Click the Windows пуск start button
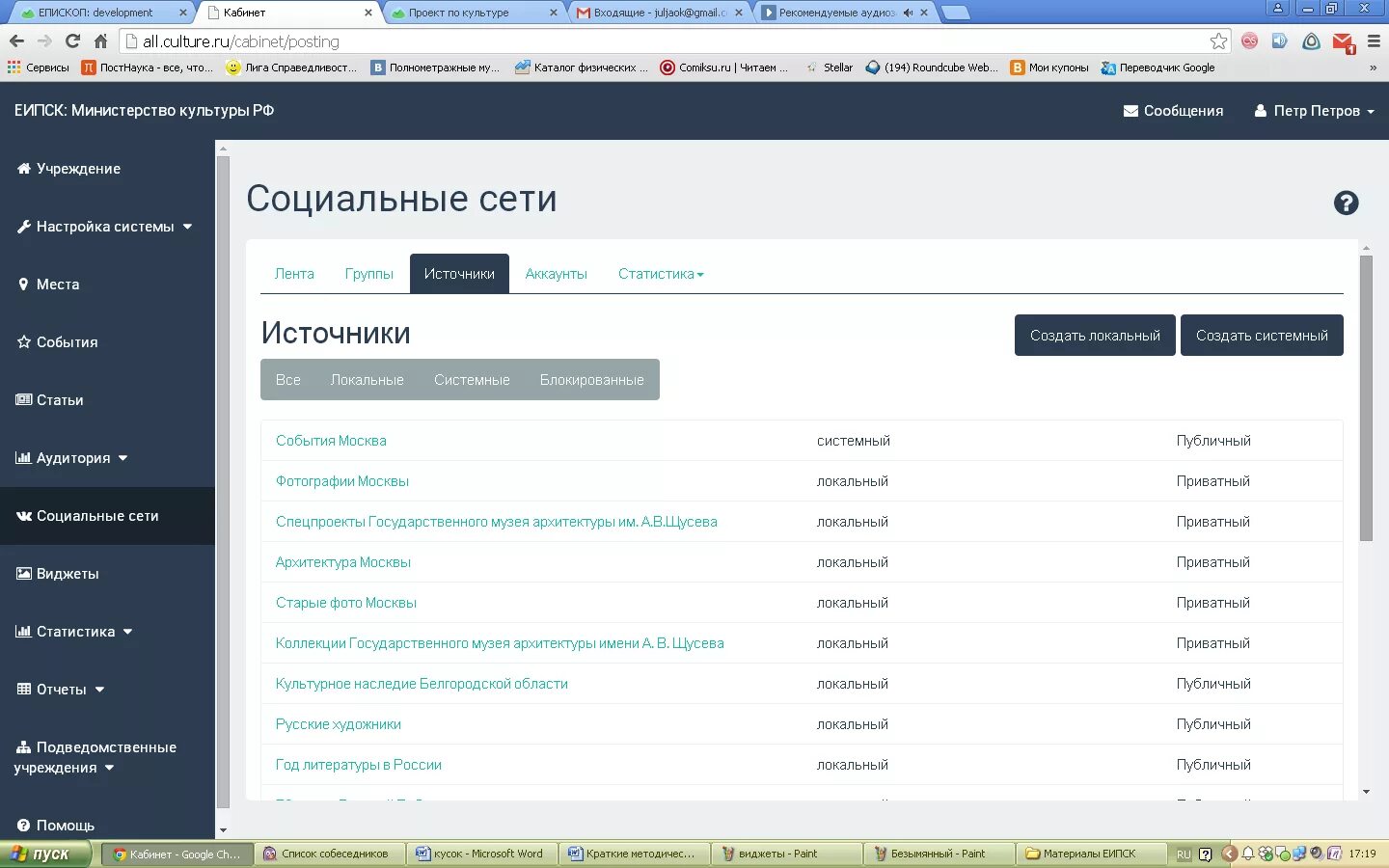The image size is (1389, 868). (x=45, y=854)
